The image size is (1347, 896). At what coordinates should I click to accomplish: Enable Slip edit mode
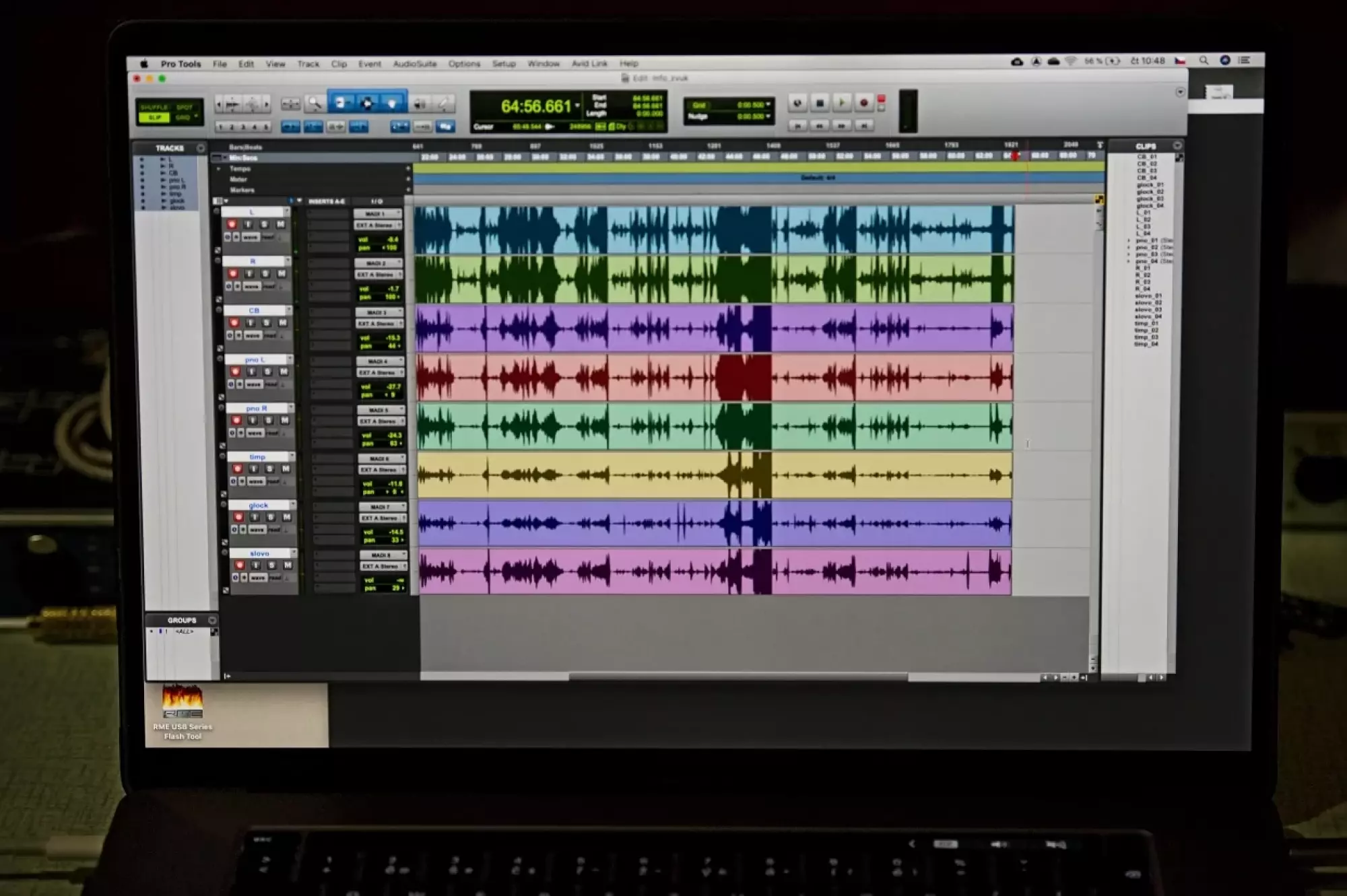154,117
